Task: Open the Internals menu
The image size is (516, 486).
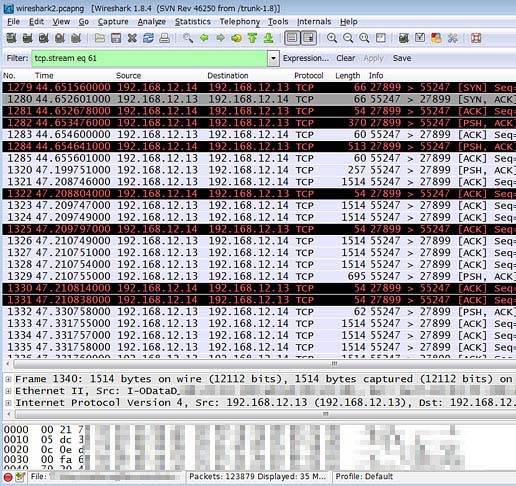Action: pyautogui.click(x=314, y=22)
